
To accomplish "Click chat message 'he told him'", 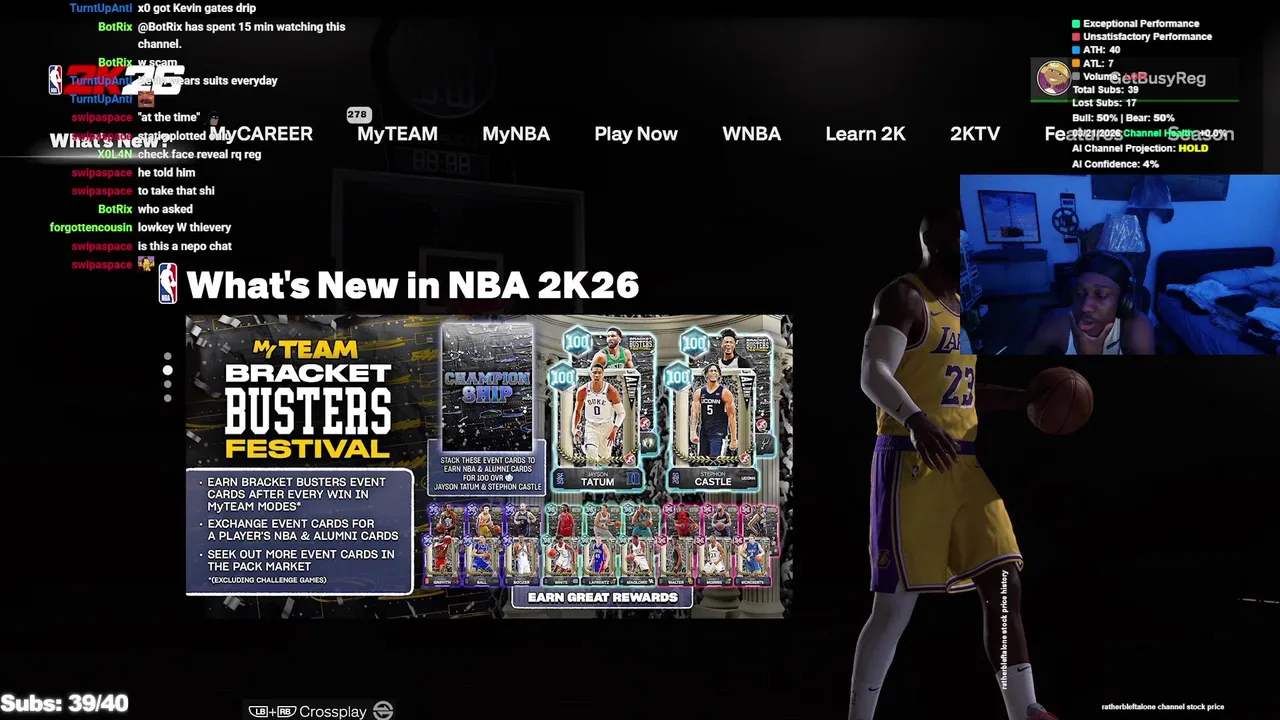I will pos(166,172).
